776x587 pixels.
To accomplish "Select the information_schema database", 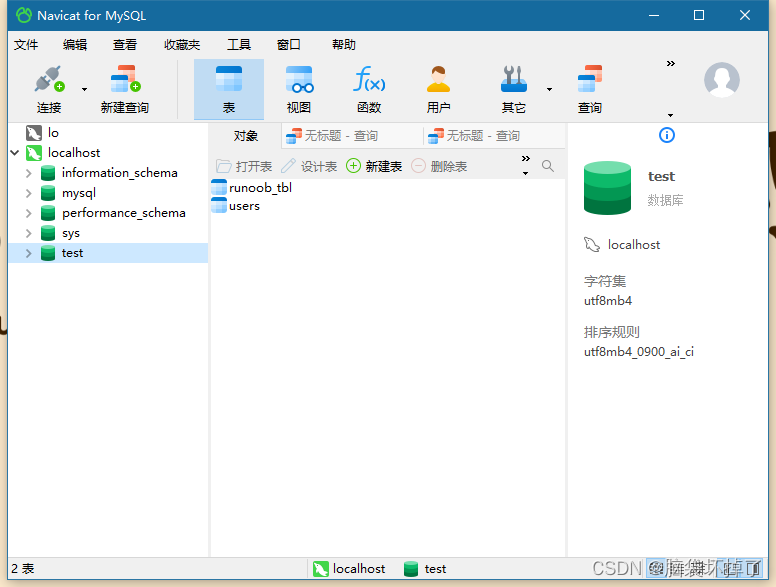I will (x=119, y=173).
